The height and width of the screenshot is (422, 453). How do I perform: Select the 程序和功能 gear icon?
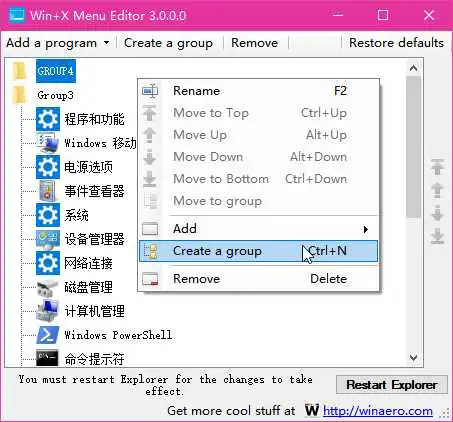48,119
